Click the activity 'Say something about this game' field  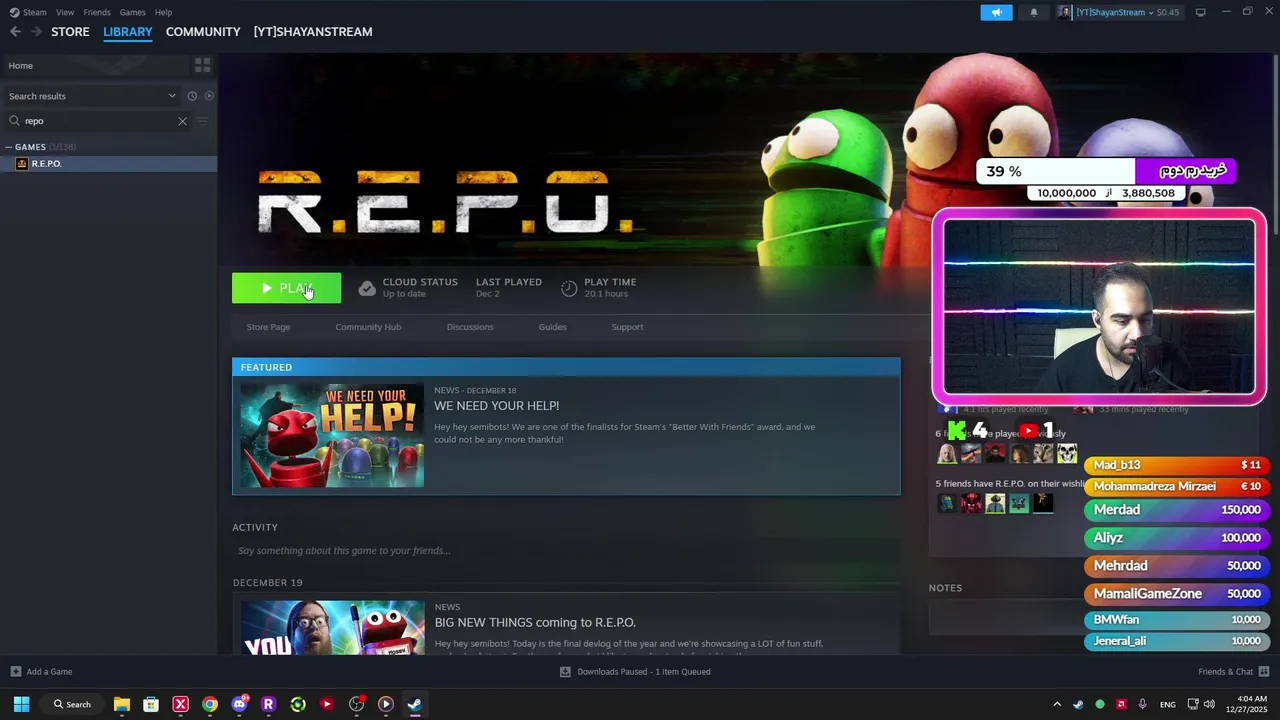[x=566, y=551]
